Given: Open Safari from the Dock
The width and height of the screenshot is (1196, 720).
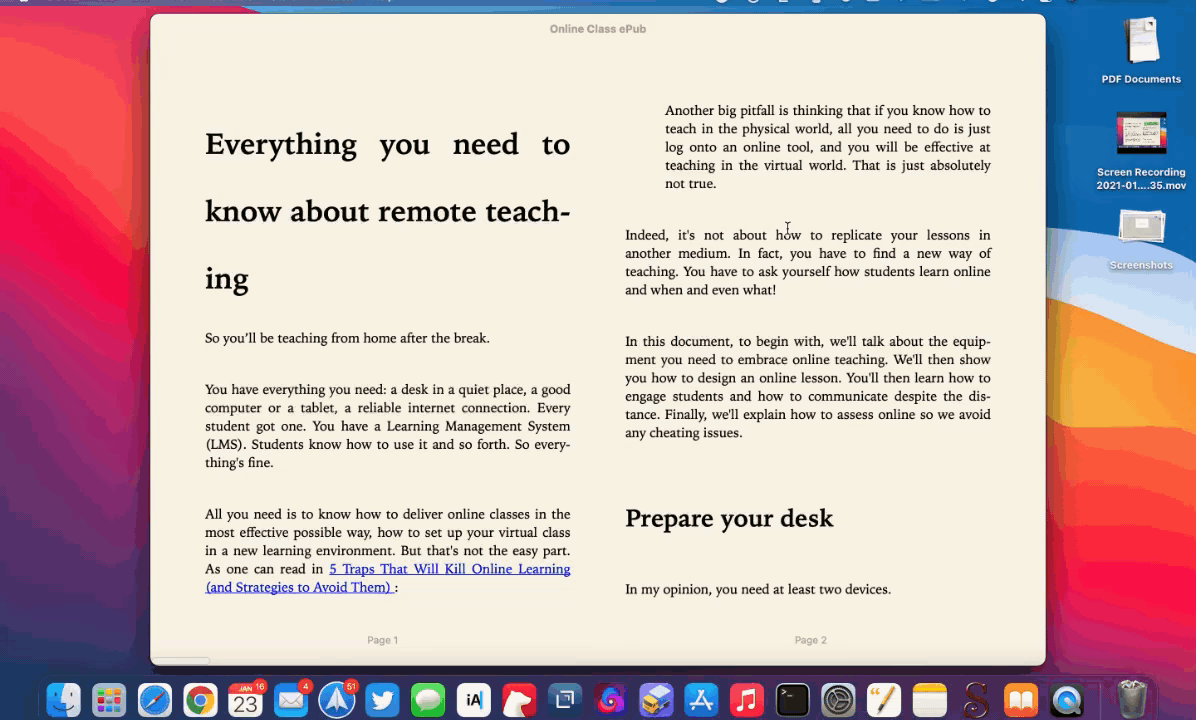Looking at the screenshot, I should point(155,701).
